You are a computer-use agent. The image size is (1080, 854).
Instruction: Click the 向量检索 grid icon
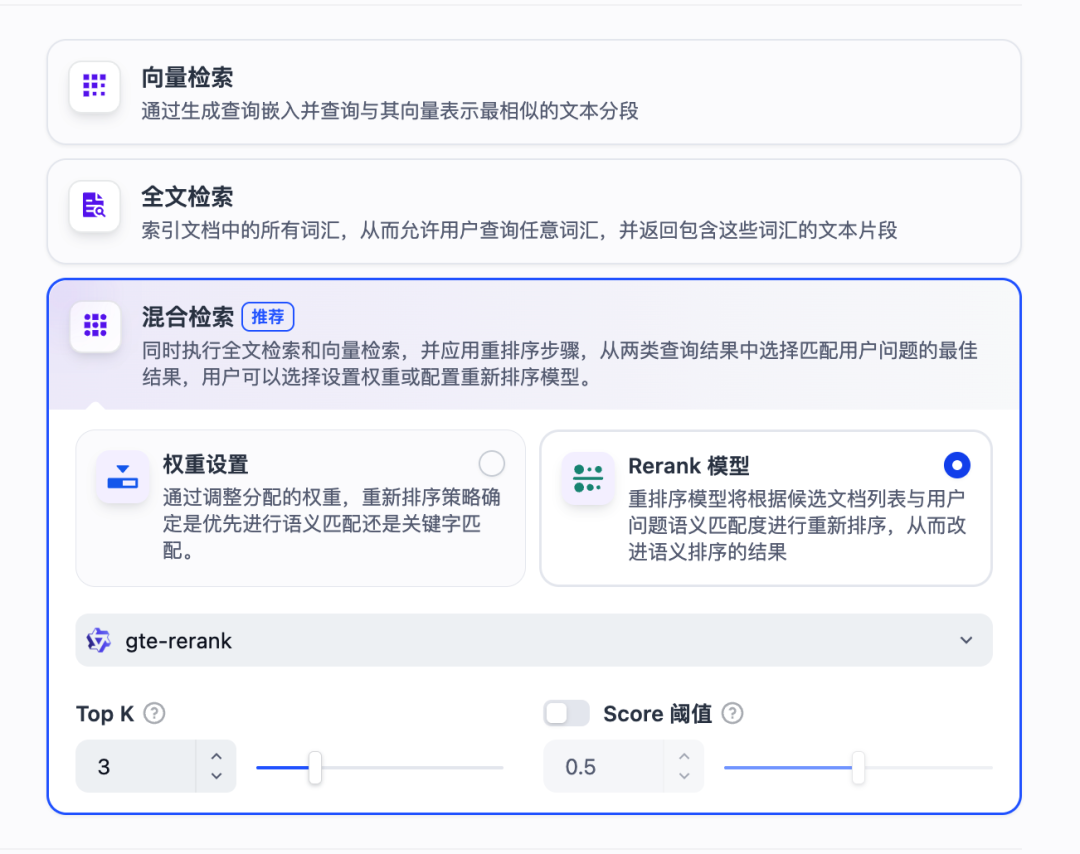click(x=93, y=86)
